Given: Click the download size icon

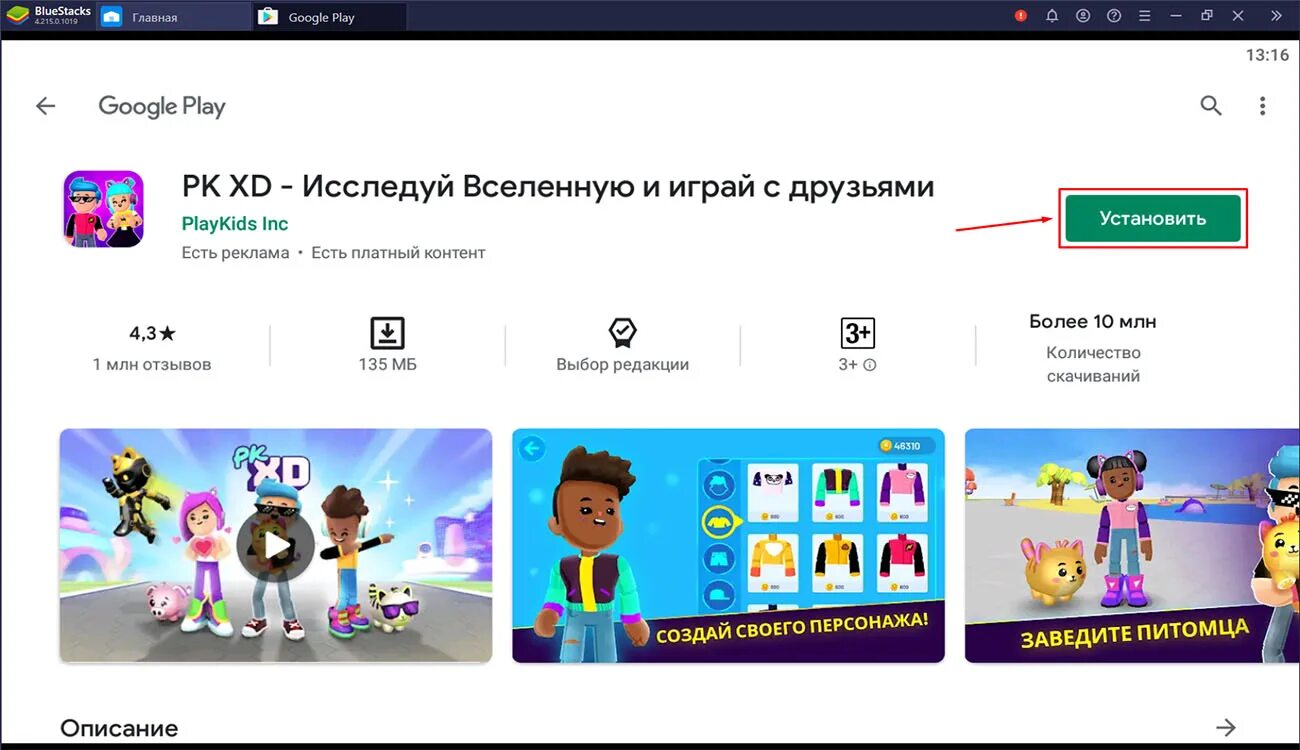Looking at the screenshot, I should pos(387,332).
